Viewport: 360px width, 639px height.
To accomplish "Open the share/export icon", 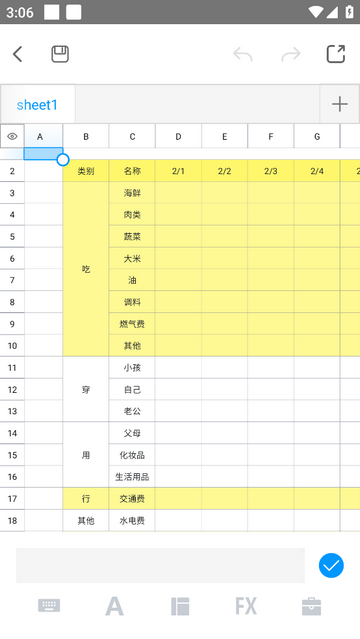I will (x=336, y=54).
